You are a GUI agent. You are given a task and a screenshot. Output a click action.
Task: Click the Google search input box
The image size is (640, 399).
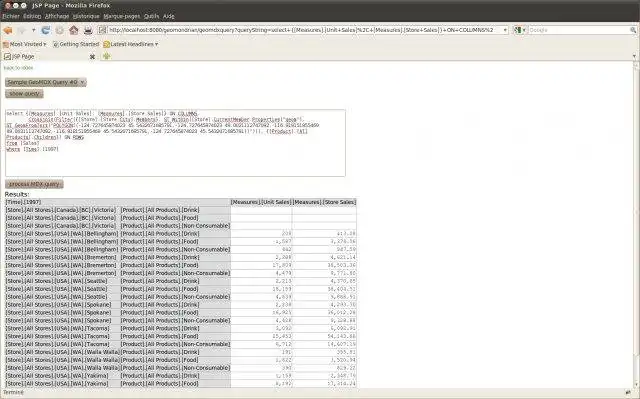[x=579, y=30]
